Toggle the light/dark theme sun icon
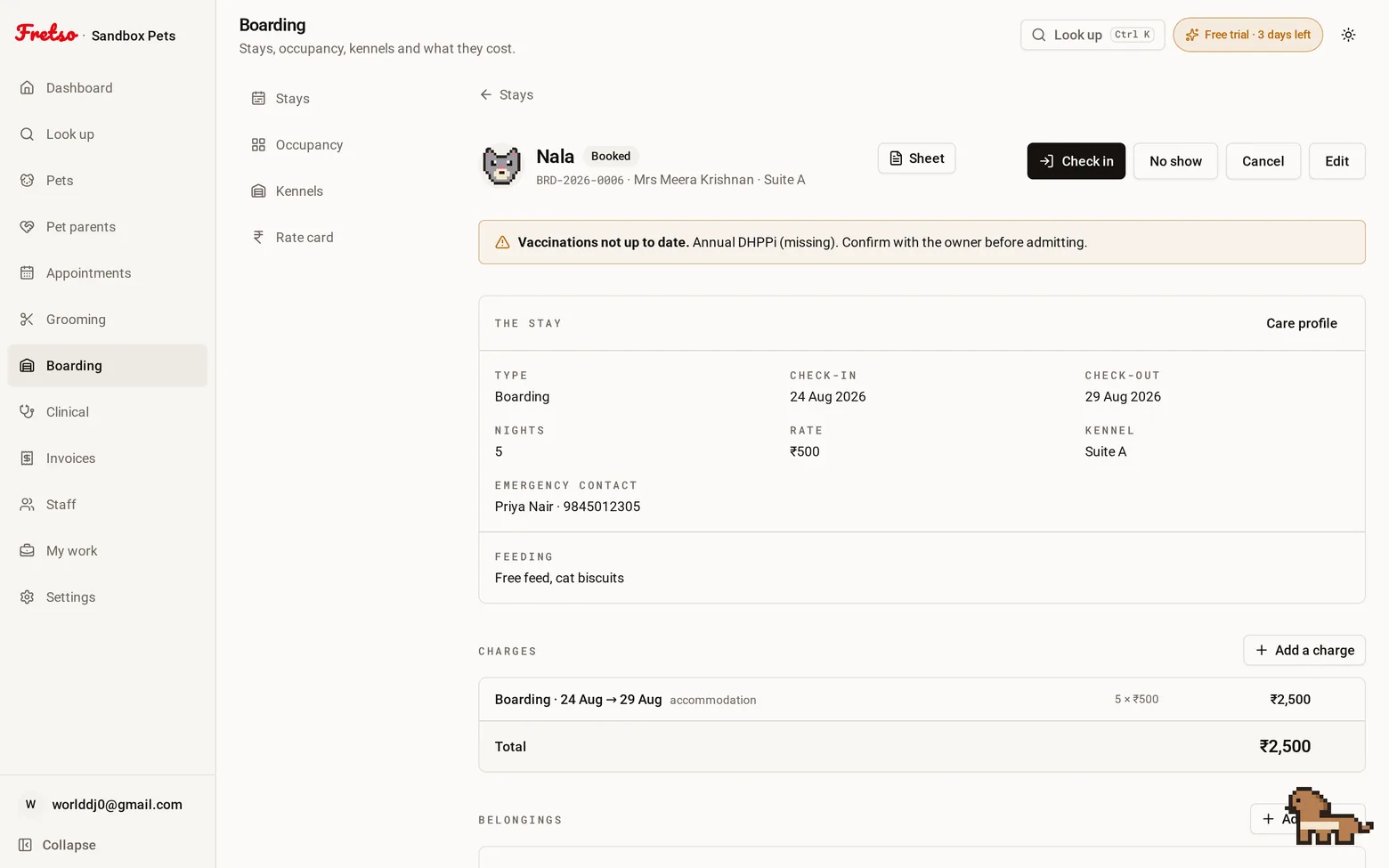Image resolution: width=1389 pixels, height=868 pixels. coord(1349,35)
